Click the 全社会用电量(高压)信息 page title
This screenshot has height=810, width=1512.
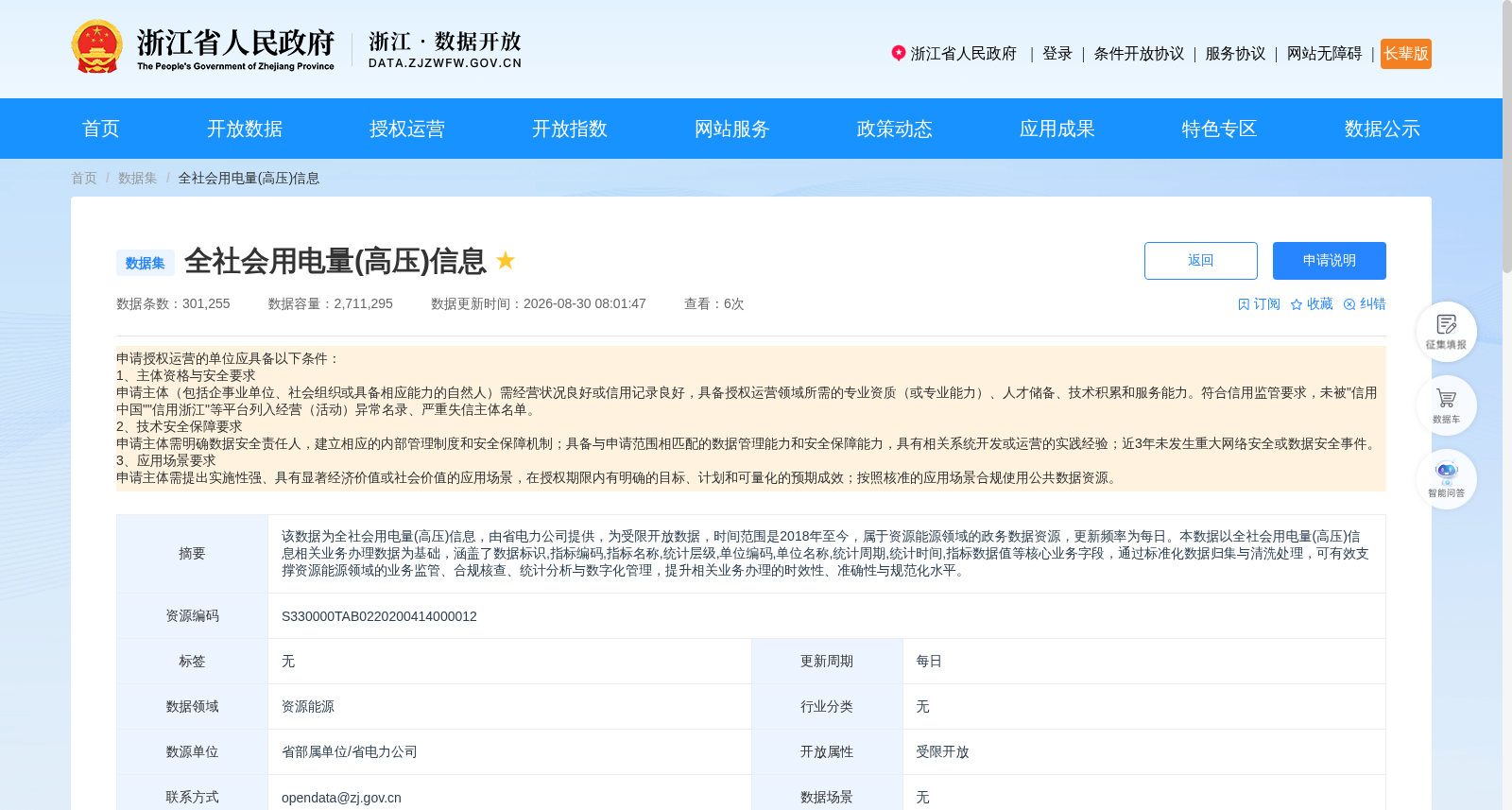pyautogui.click(x=335, y=261)
